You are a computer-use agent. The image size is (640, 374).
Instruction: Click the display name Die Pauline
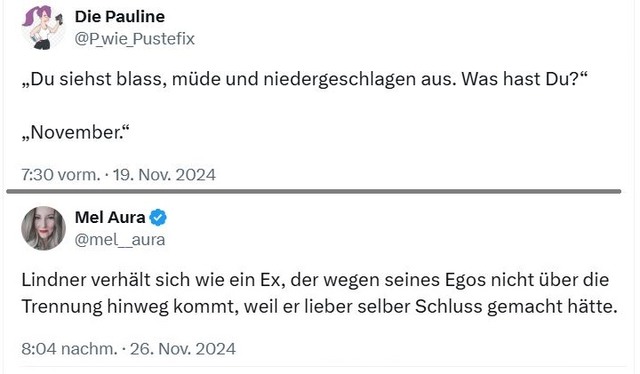pyautogui.click(x=120, y=17)
